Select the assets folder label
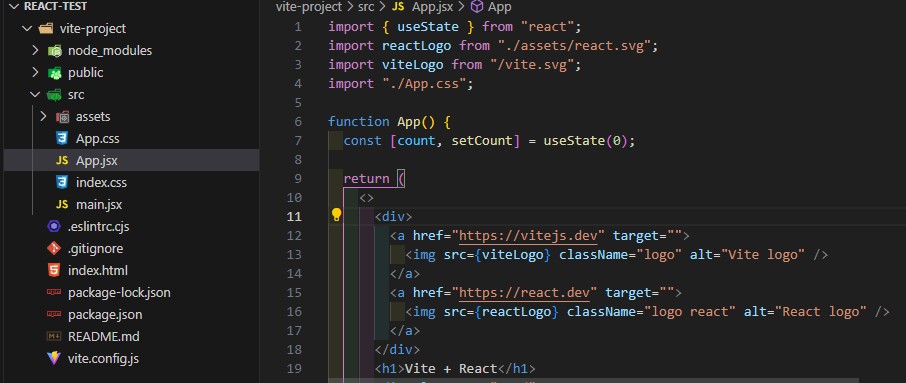 pyautogui.click(x=92, y=117)
